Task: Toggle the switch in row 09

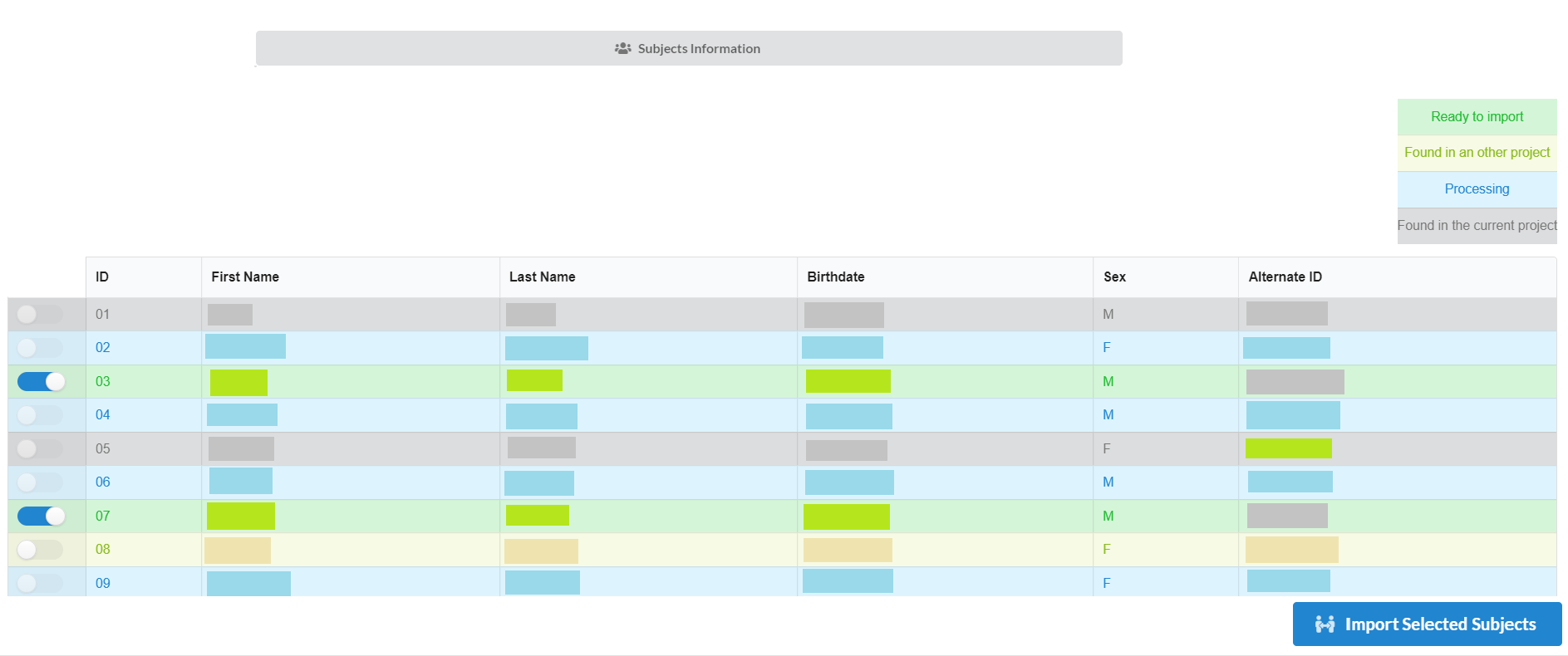Action: pos(40,583)
